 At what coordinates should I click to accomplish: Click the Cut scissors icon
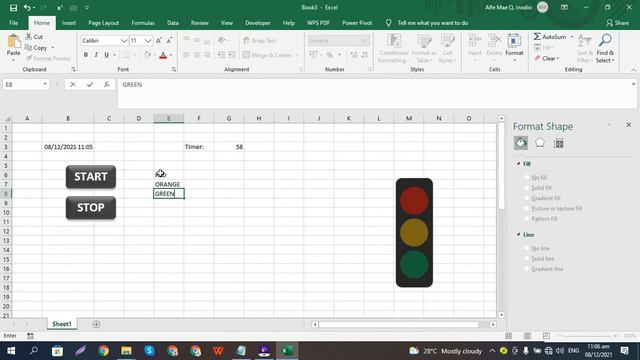pyautogui.click(x=29, y=37)
